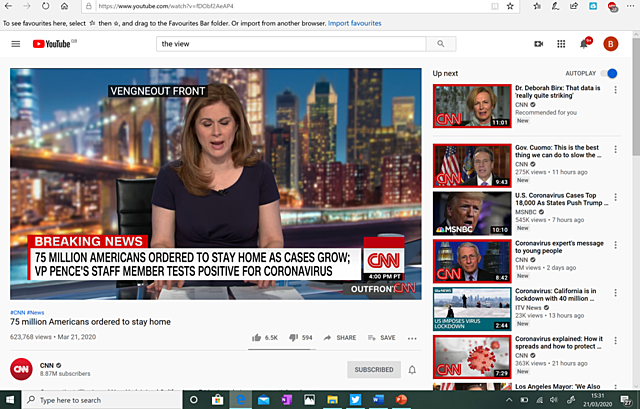
Task: Refresh the page with reload icon
Action: (46, 6)
